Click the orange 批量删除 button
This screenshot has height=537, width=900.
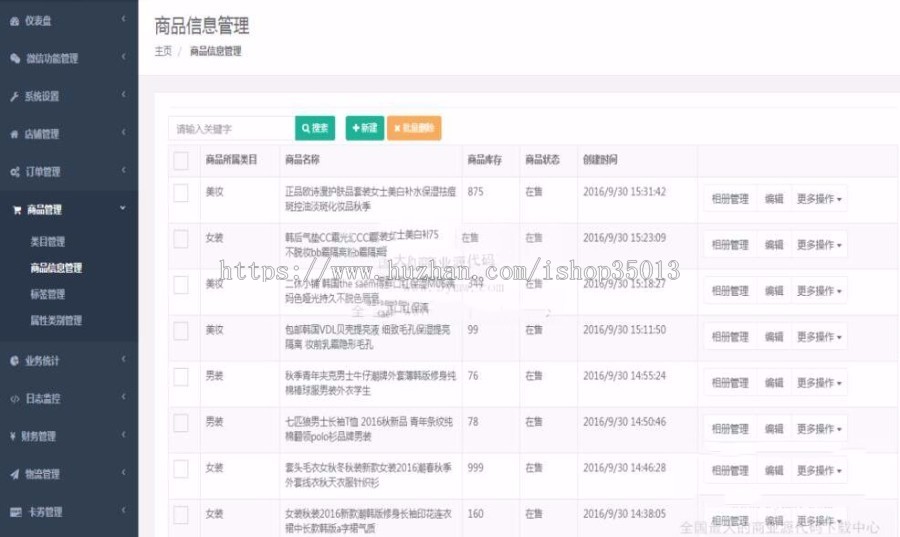(414, 128)
